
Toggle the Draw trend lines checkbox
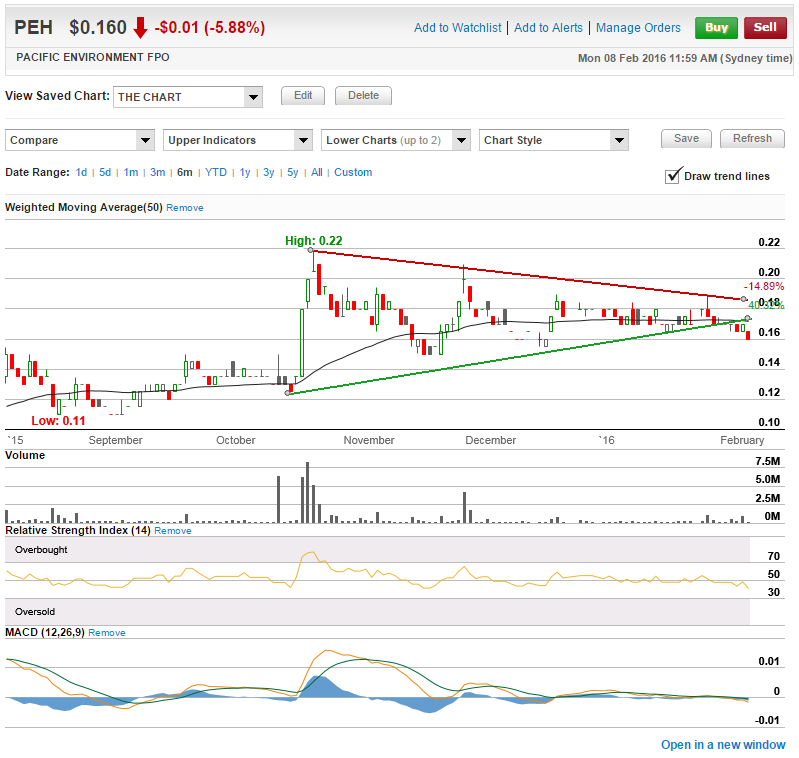click(x=673, y=176)
